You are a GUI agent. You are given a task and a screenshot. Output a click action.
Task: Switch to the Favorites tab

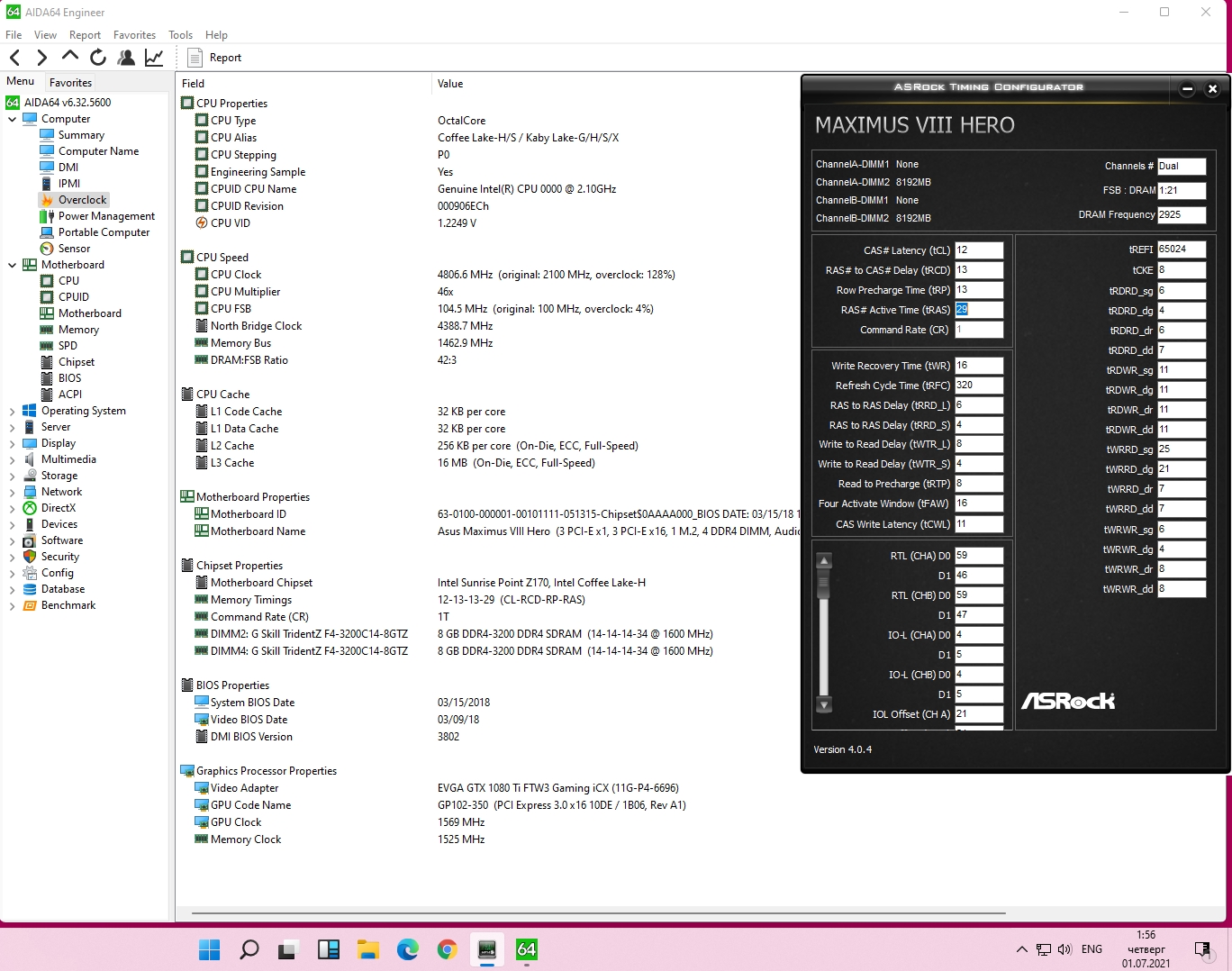pyautogui.click(x=70, y=82)
